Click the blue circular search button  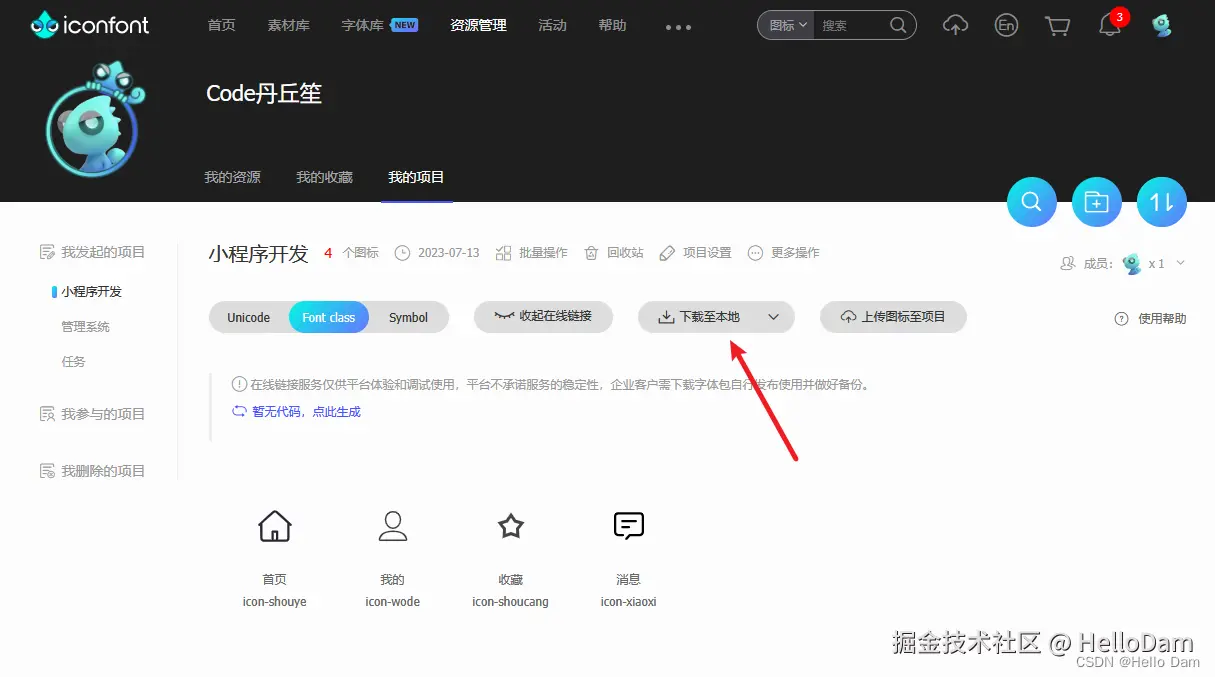tap(1031, 202)
